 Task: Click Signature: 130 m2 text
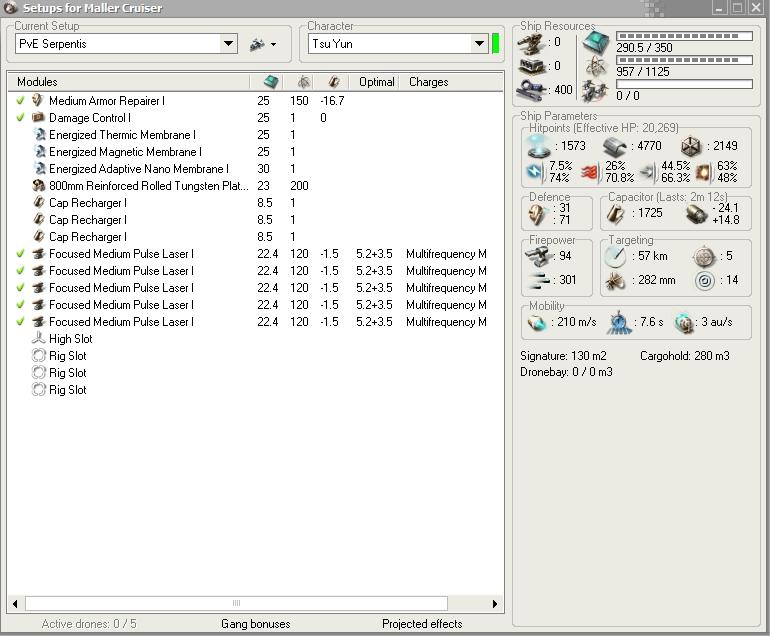click(x=563, y=356)
